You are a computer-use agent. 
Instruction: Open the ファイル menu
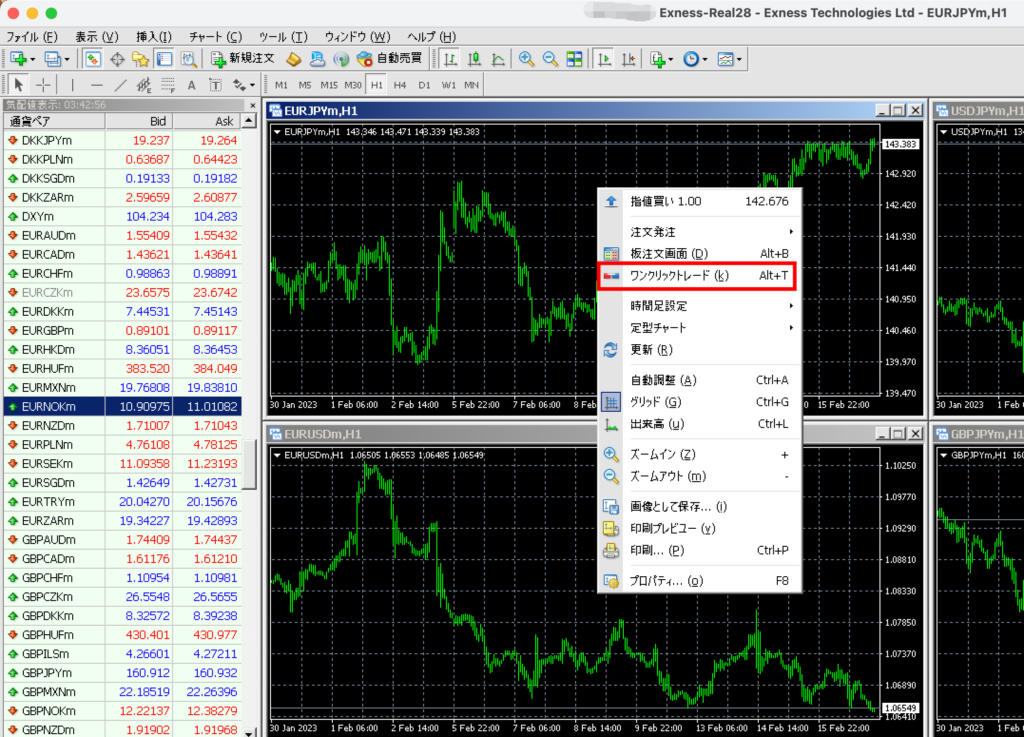coord(31,37)
